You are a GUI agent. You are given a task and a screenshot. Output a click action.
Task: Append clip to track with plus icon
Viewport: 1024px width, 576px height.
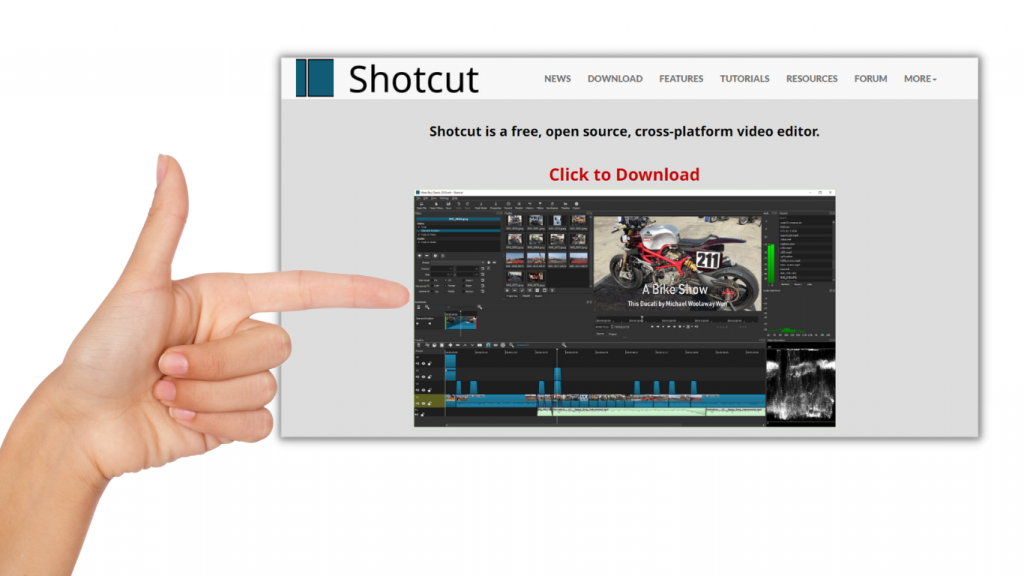(x=450, y=345)
